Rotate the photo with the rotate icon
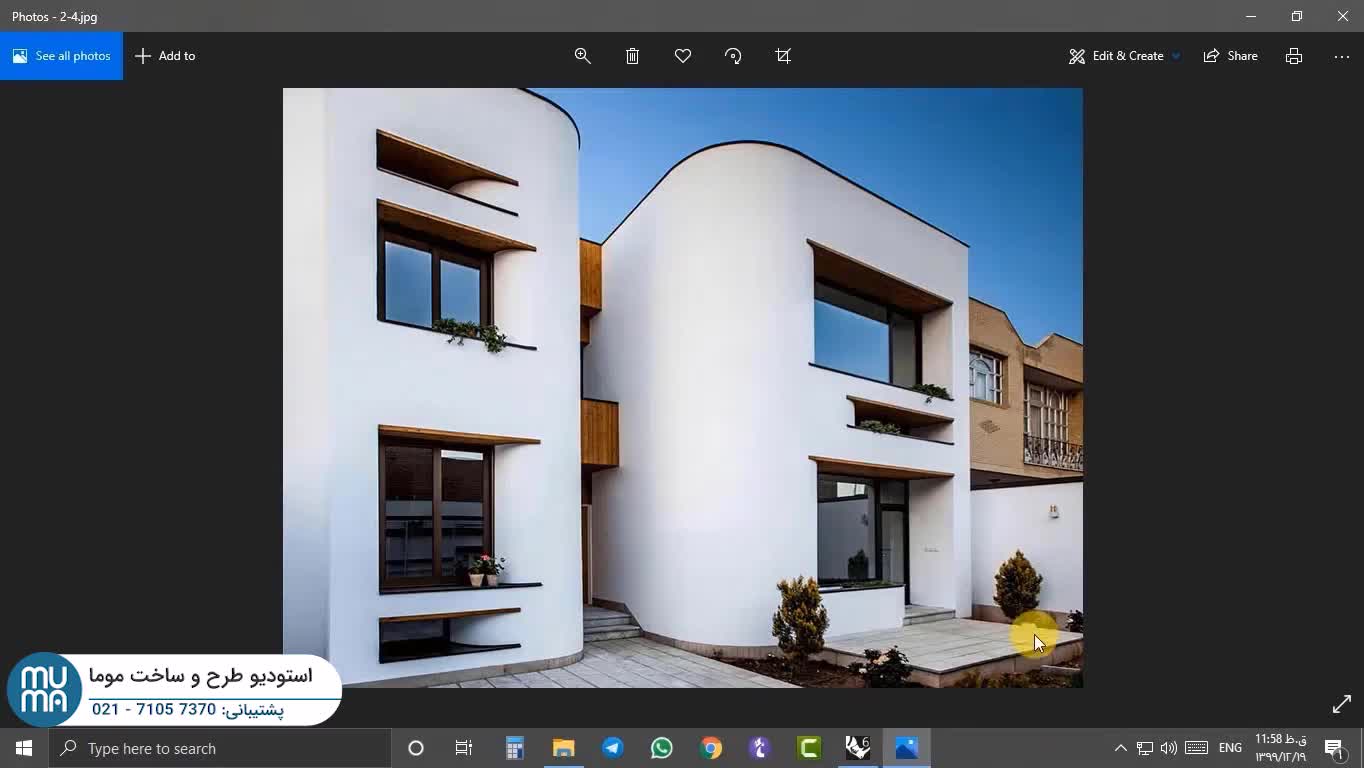 pyautogui.click(x=733, y=56)
